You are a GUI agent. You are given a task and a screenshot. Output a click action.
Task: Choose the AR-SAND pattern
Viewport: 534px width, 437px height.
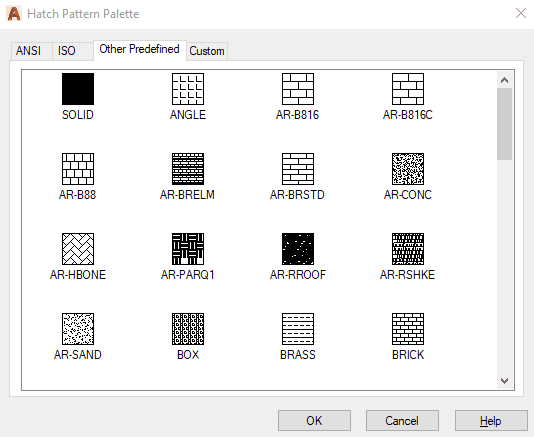pos(78,329)
